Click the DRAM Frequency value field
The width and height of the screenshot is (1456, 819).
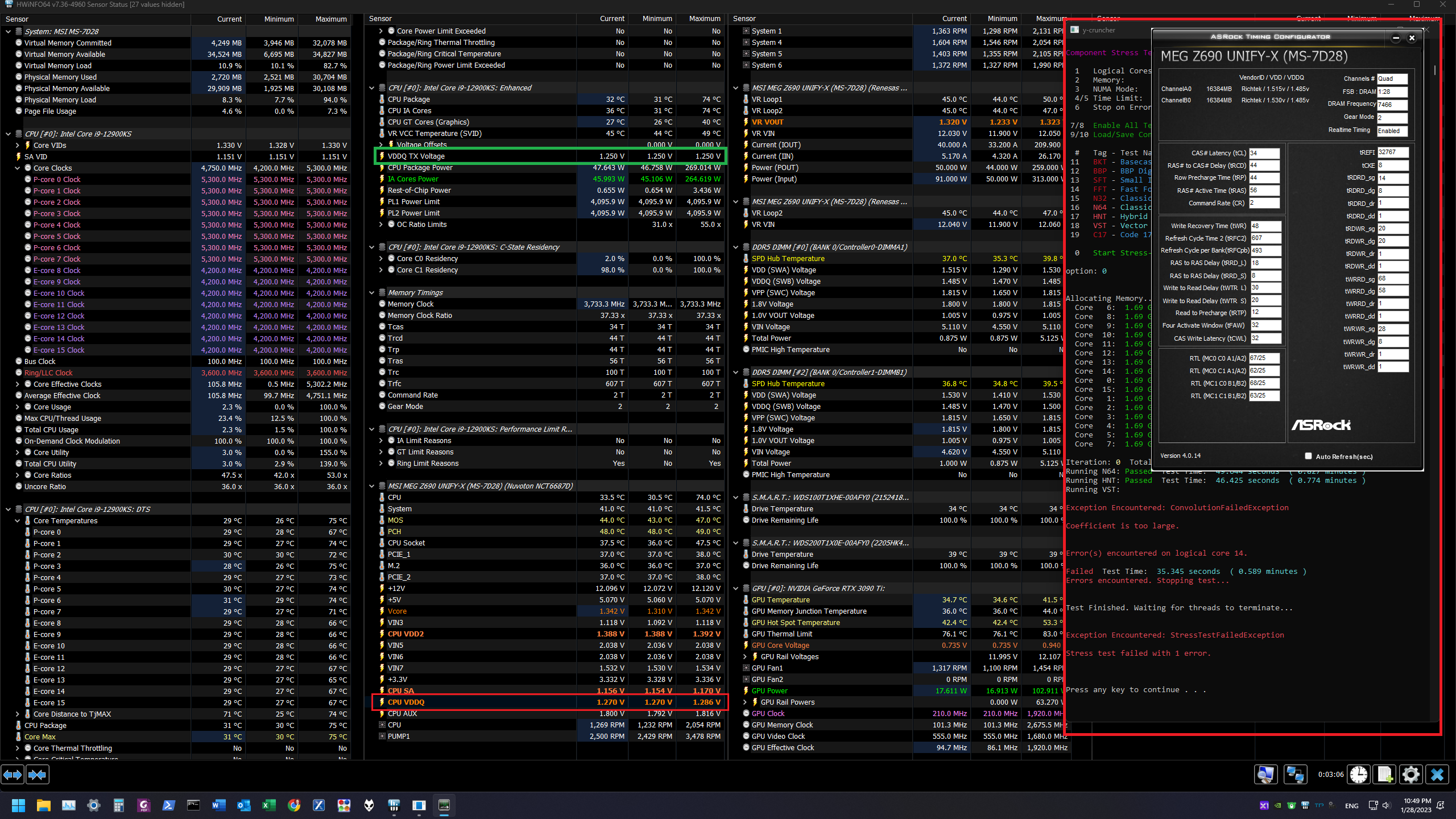[1392, 105]
